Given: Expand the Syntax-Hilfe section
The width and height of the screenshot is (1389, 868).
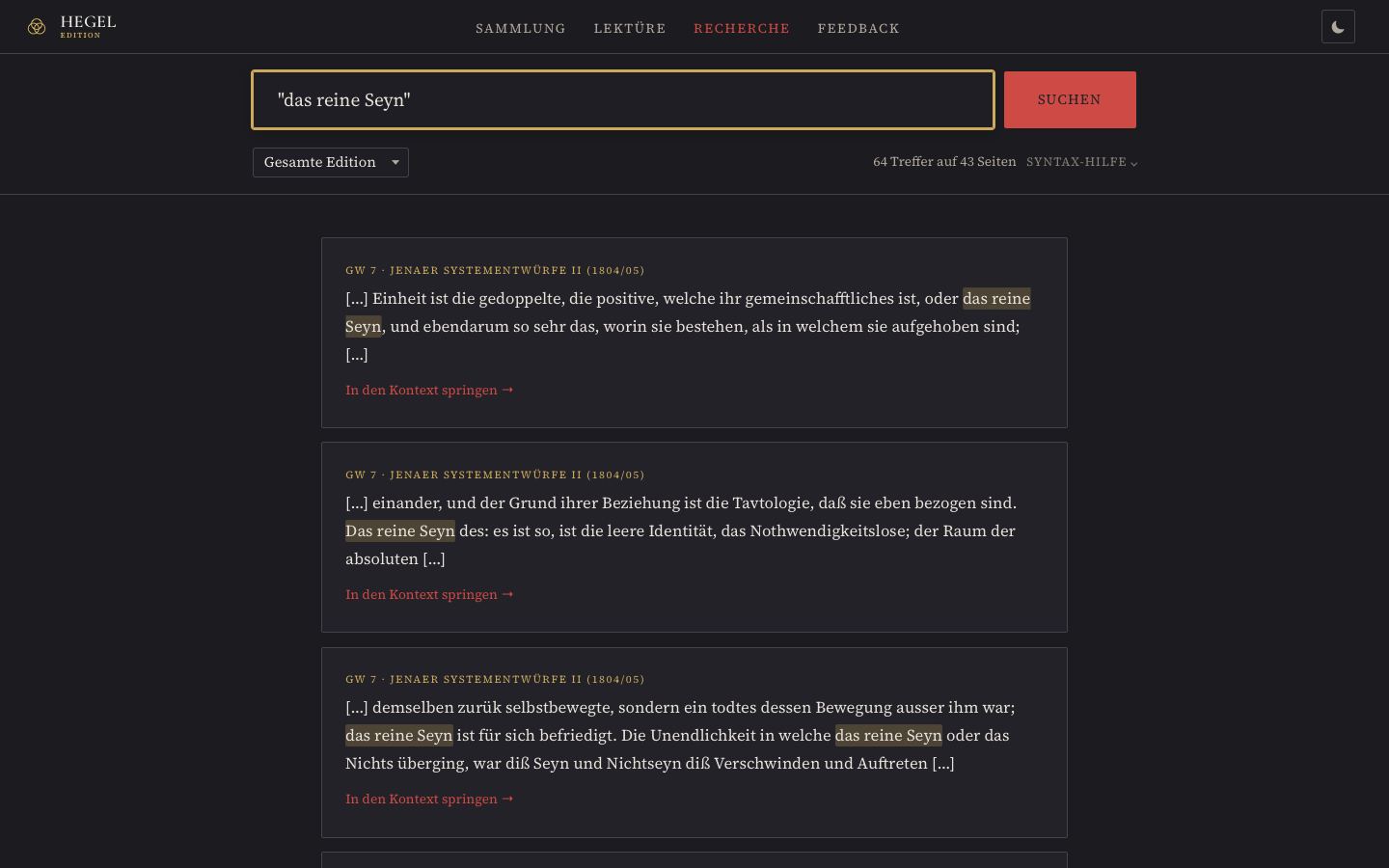Looking at the screenshot, I should [1081, 162].
